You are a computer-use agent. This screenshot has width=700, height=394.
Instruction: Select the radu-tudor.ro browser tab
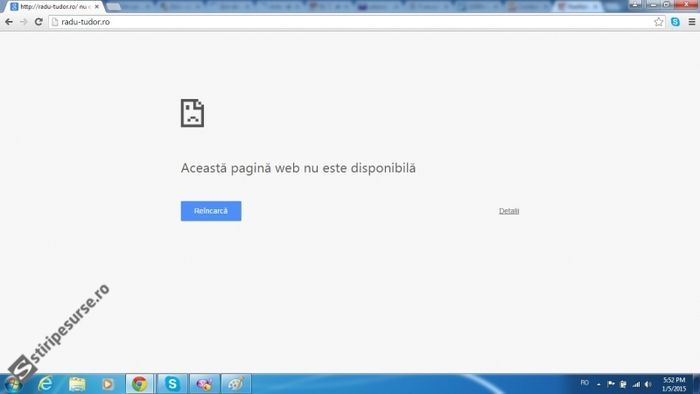[x=54, y=7]
